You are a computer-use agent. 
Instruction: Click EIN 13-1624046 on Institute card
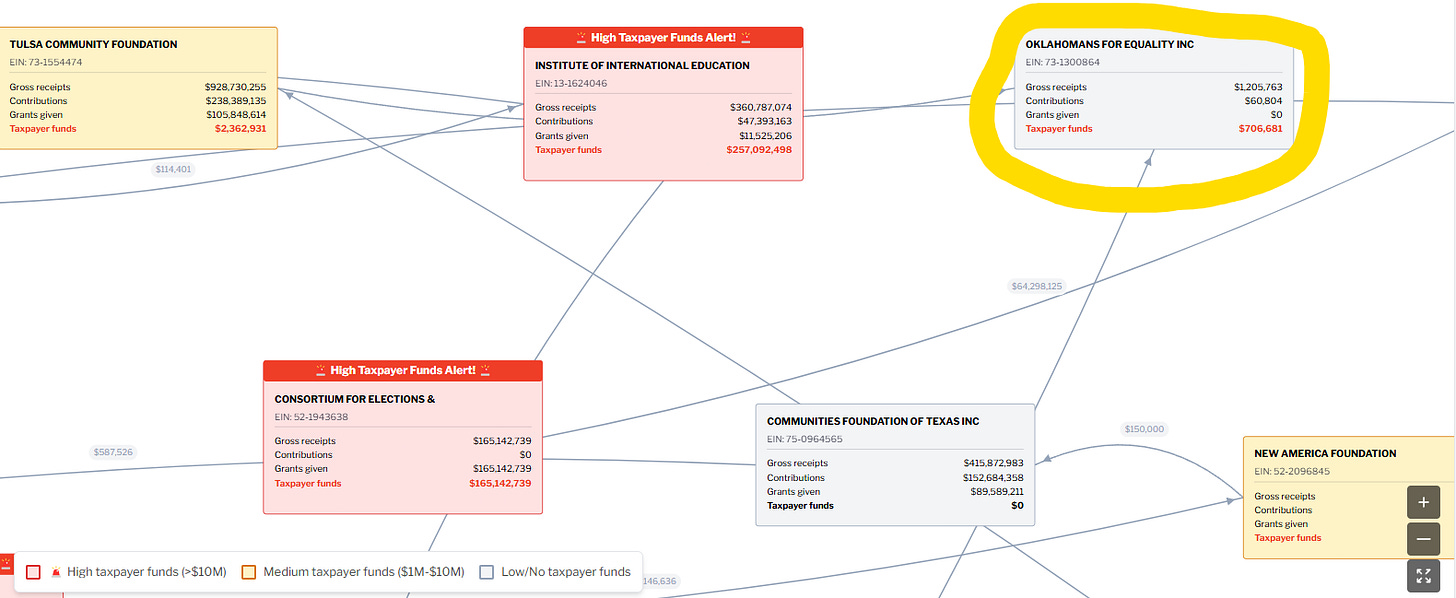pos(571,83)
